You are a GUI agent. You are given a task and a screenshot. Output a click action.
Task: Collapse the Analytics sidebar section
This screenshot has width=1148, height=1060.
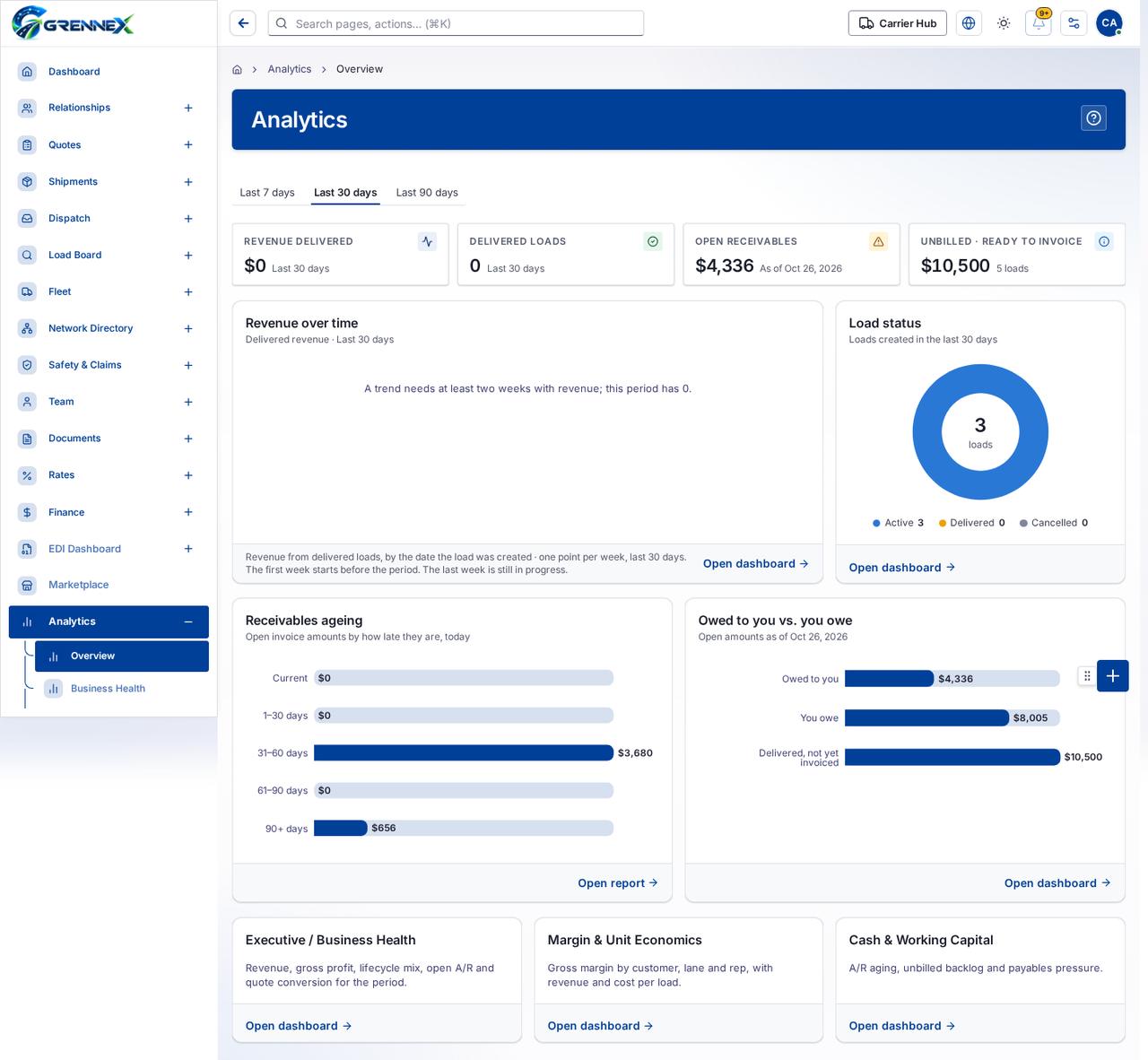[188, 621]
